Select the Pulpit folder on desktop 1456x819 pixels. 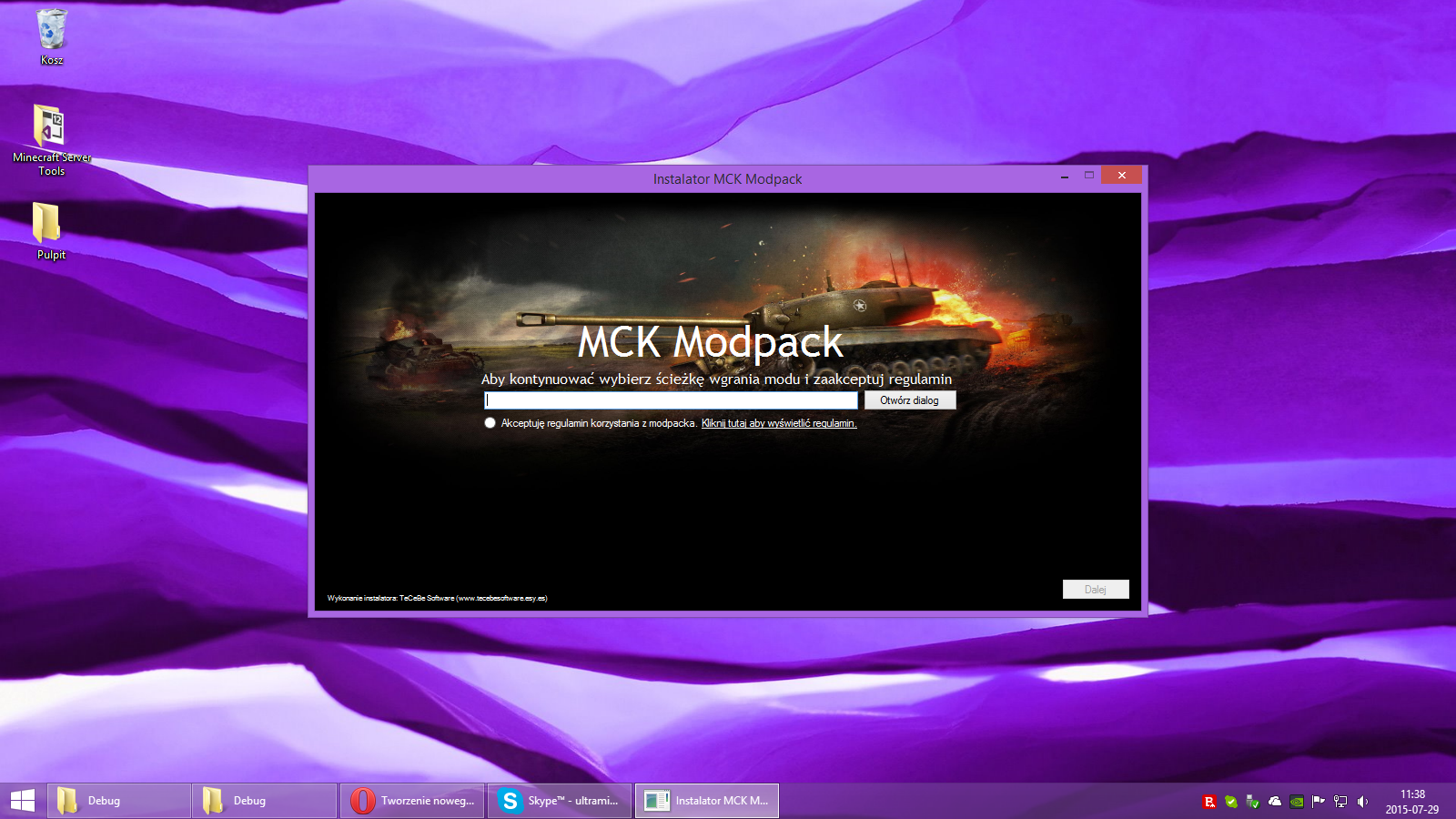[x=51, y=231]
